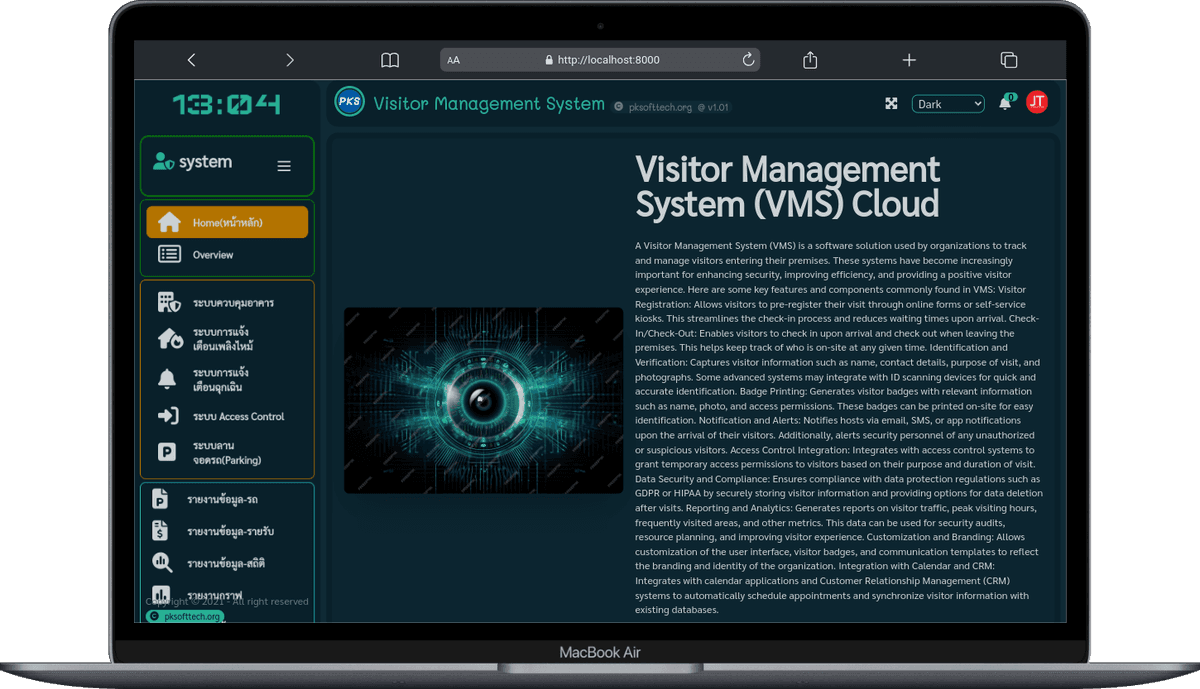This screenshot has height=689, width=1200.
Task: Click the pksofttech.org link in header
Action: pos(653,107)
